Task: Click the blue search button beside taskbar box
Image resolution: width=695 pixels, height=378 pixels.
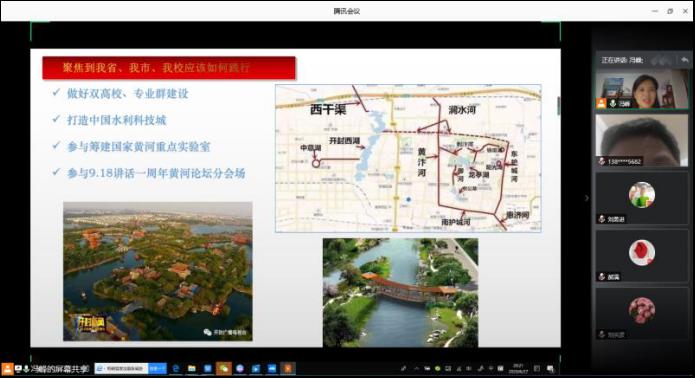Action: (x=157, y=368)
